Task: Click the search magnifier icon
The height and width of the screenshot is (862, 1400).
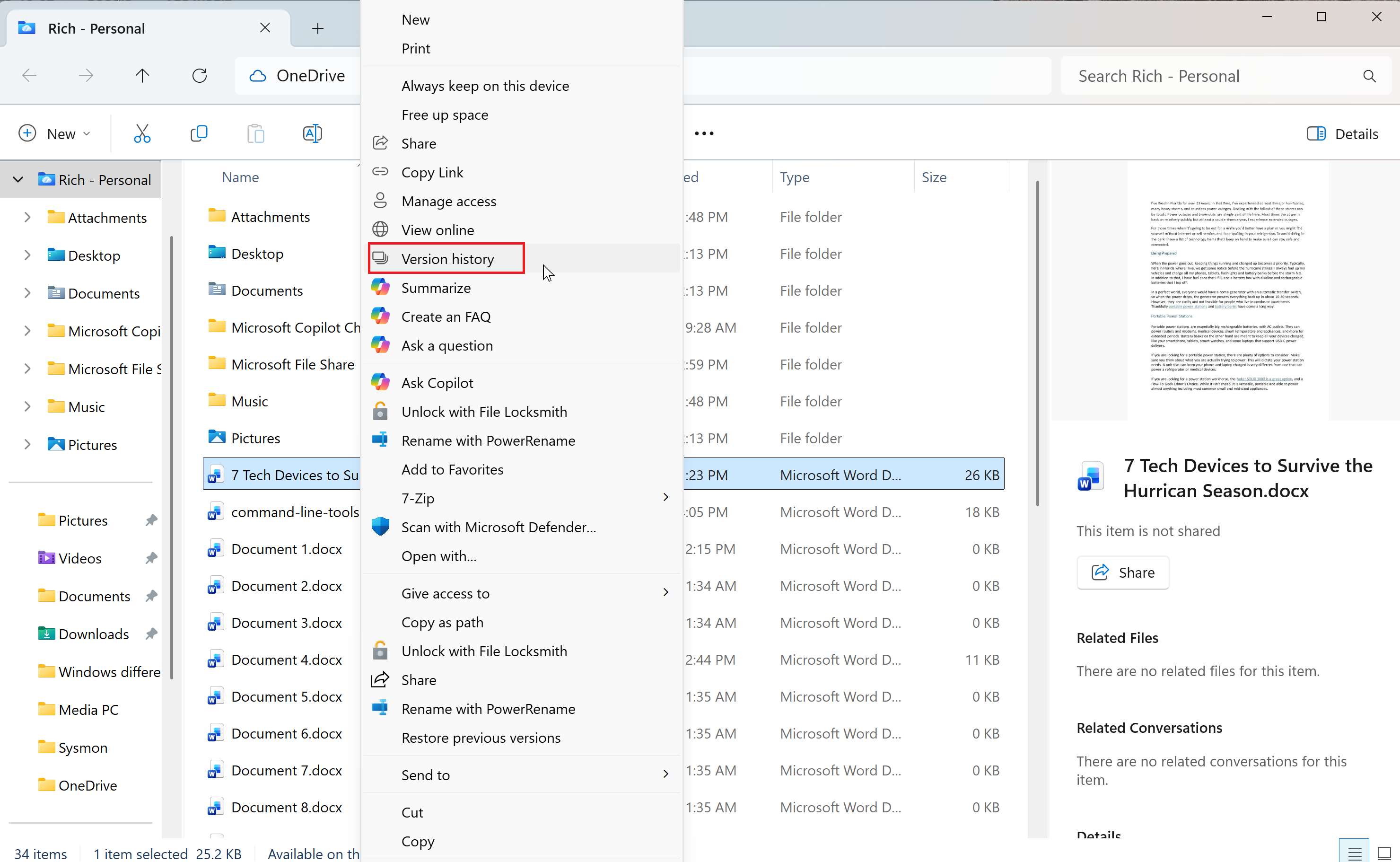Action: 1369,76
